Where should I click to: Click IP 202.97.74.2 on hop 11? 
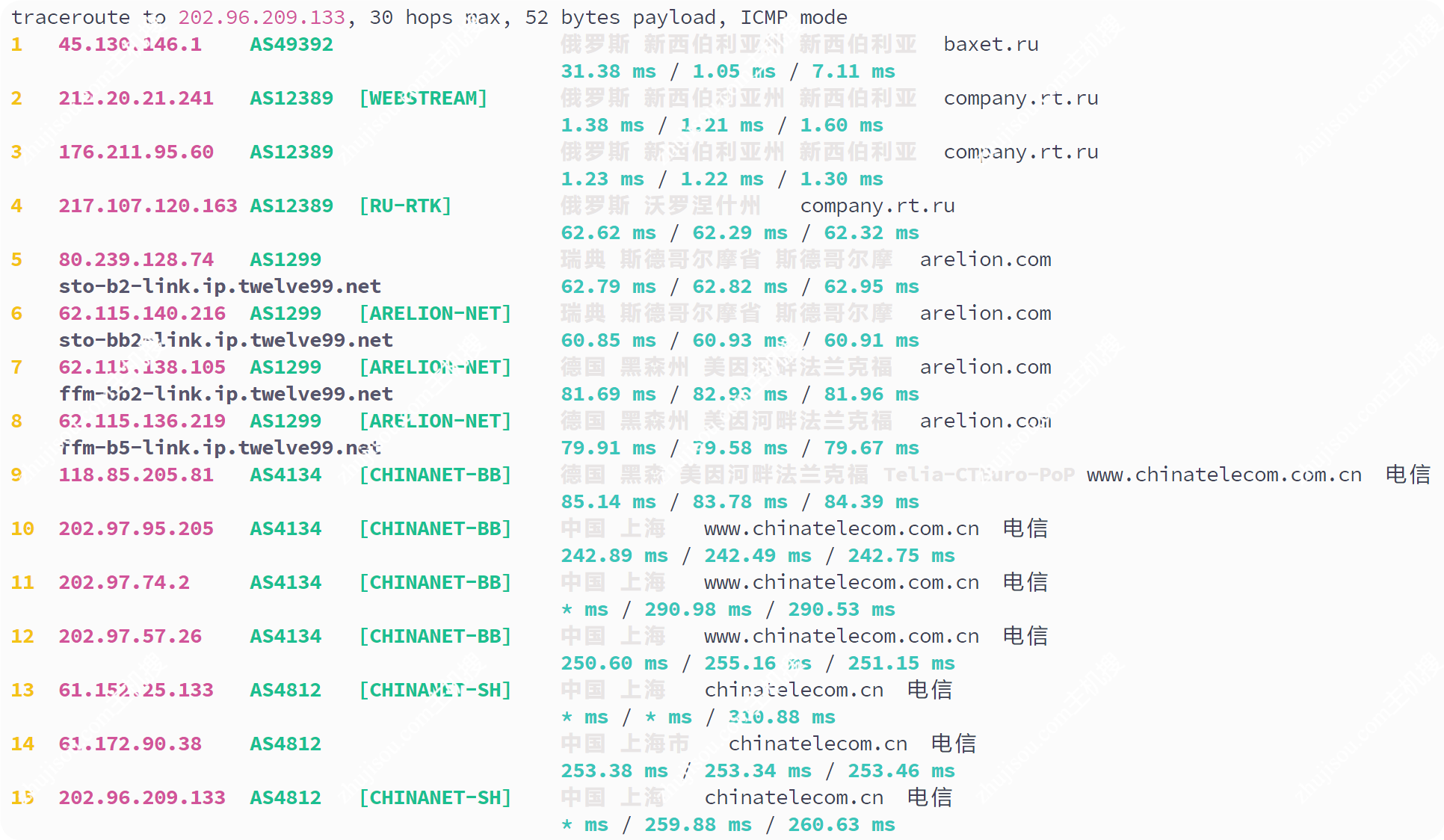[124, 582]
